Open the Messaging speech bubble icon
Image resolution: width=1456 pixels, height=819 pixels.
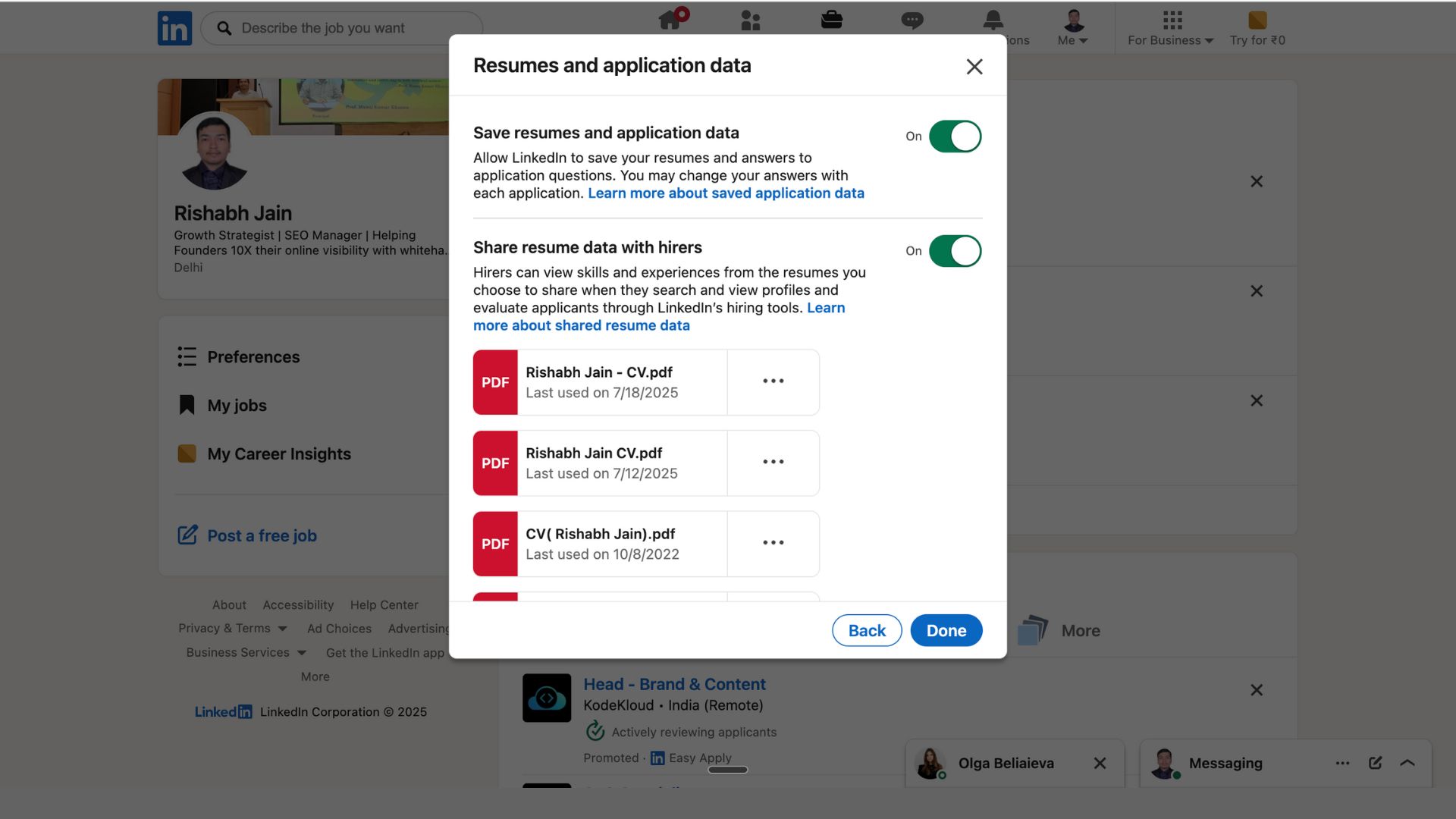pos(912,20)
